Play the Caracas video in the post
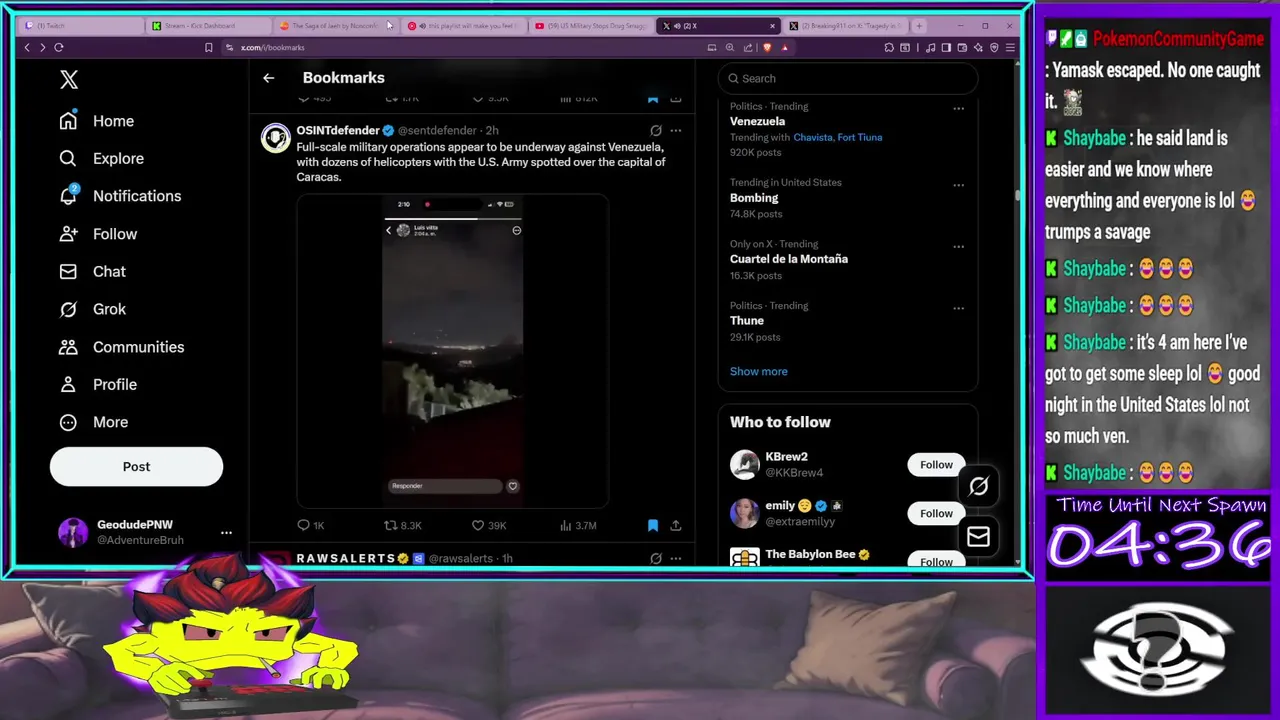The height and width of the screenshot is (720, 1280). point(452,350)
